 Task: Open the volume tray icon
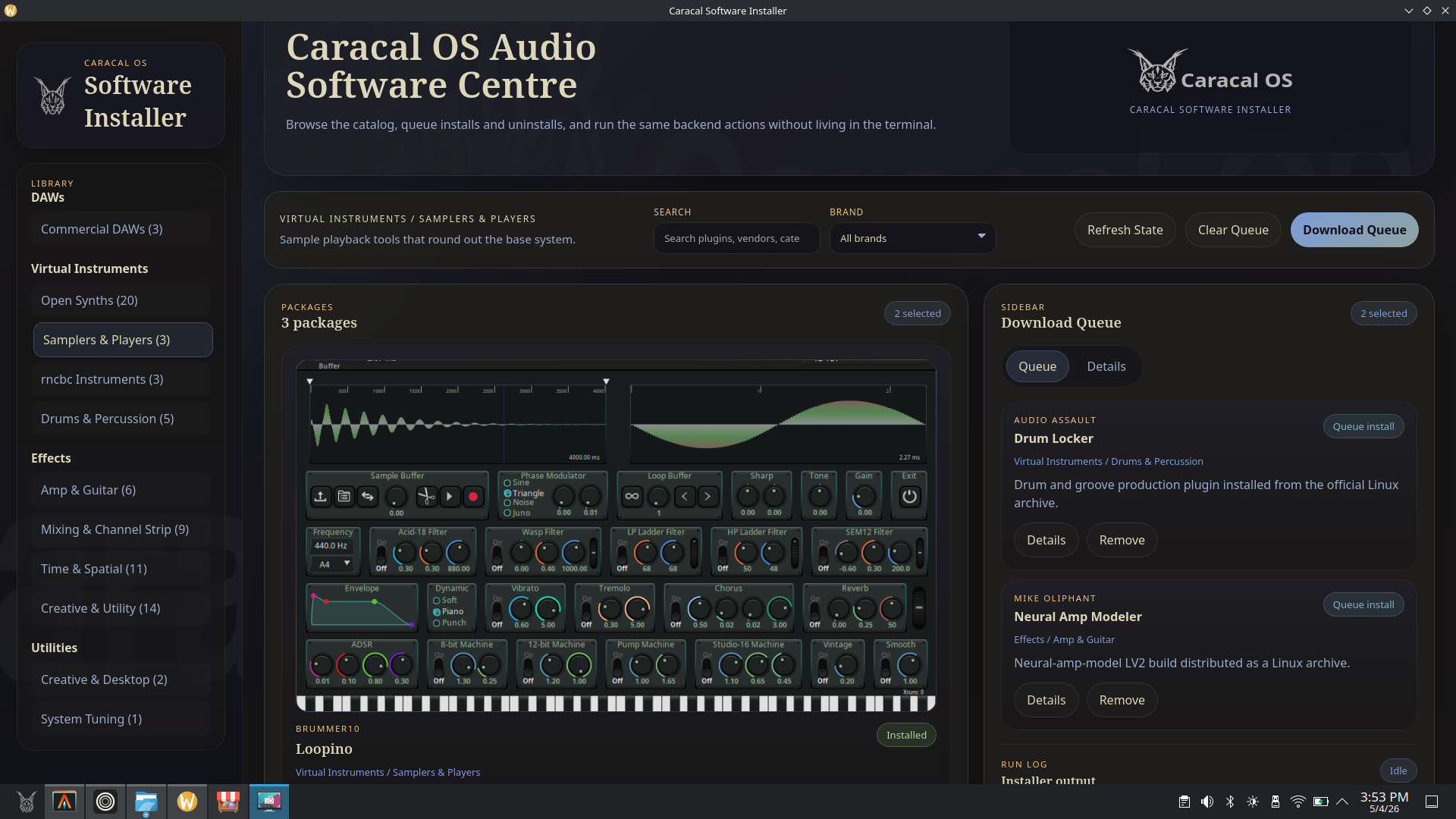click(x=1207, y=802)
